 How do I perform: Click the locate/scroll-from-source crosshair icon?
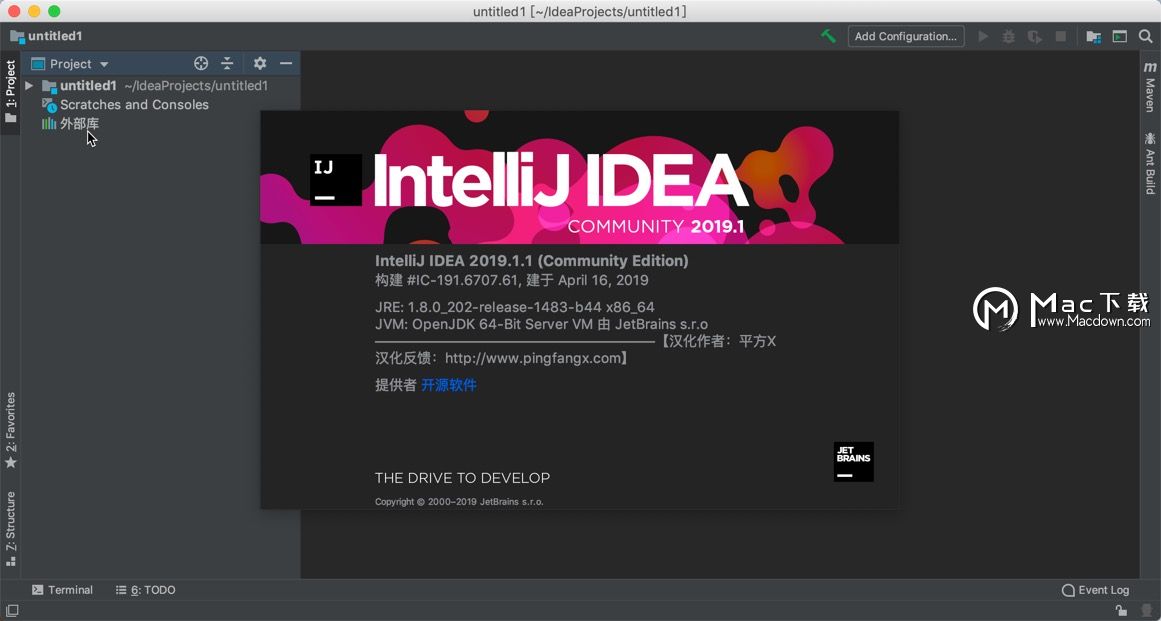pyautogui.click(x=201, y=64)
